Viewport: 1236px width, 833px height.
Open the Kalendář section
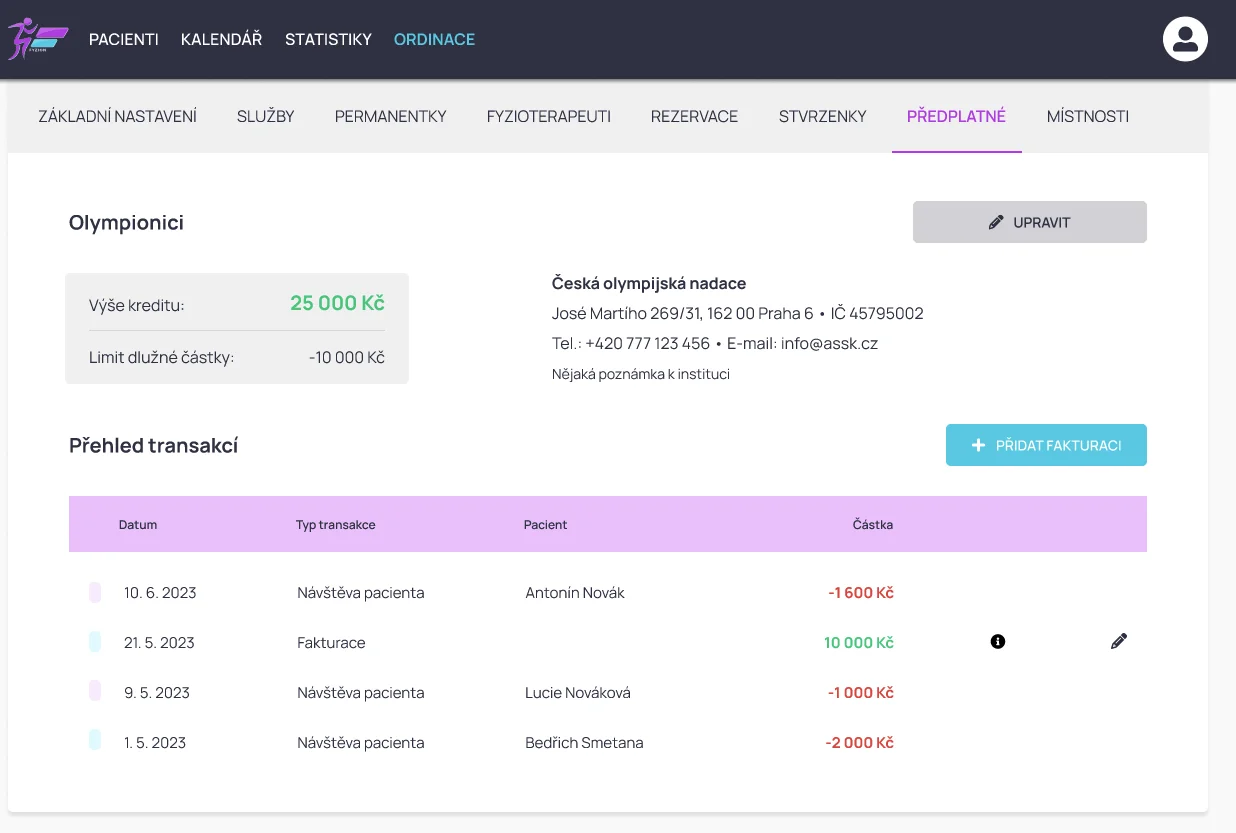(x=221, y=40)
